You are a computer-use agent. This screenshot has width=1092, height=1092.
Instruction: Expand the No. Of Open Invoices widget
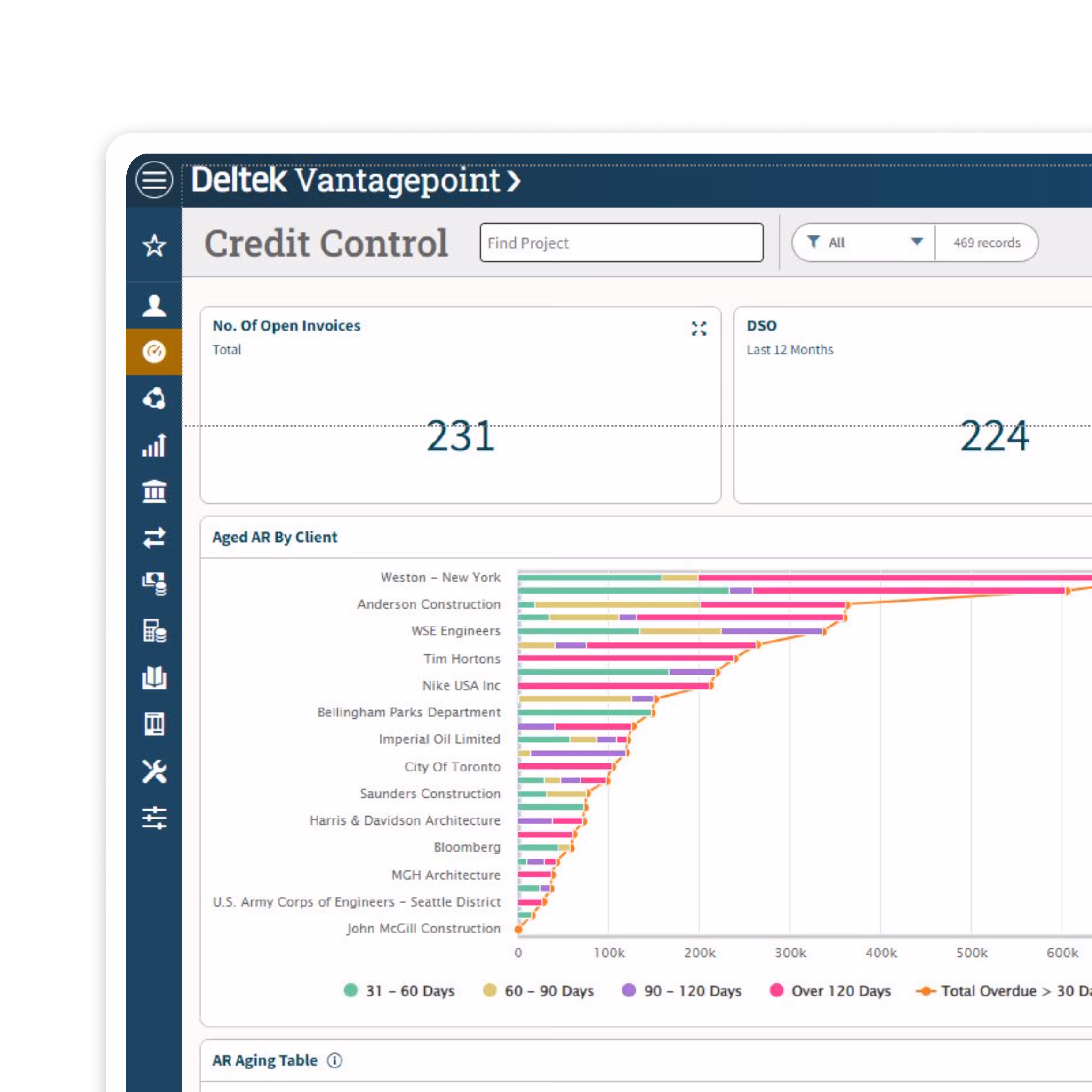click(x=699, y=328)
